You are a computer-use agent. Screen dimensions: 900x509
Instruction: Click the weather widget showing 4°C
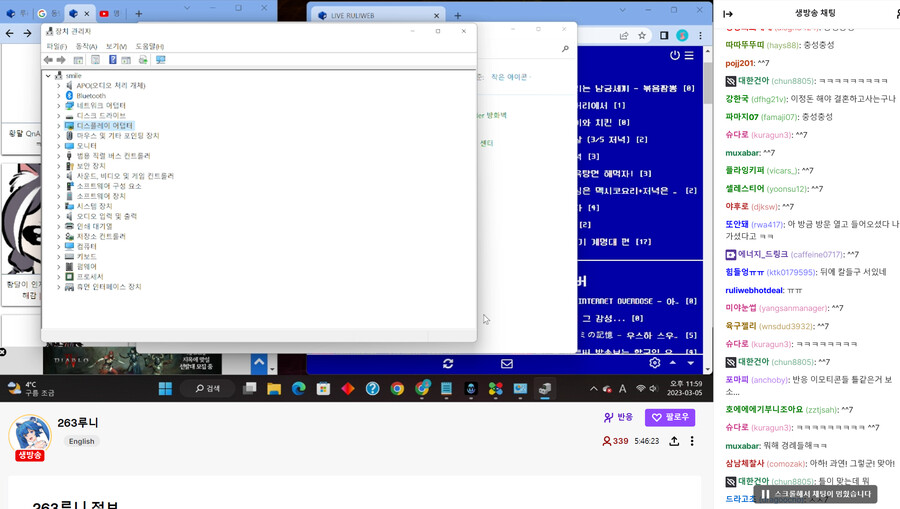click(32, 389)
